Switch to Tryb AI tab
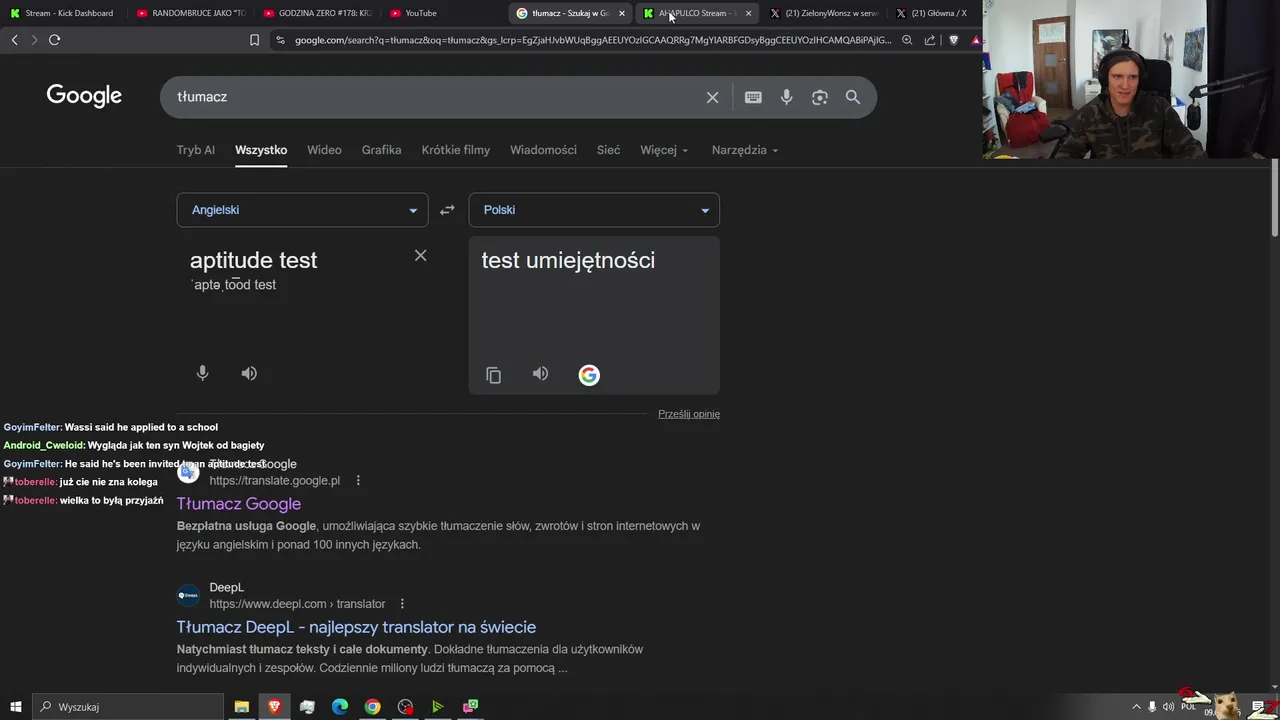 coord(196,150)
